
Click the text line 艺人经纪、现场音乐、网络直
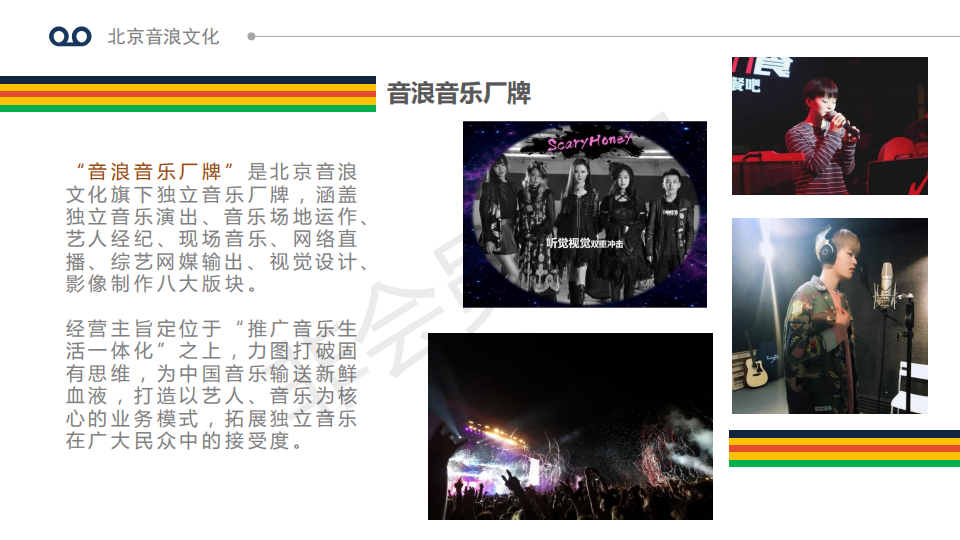tap(212, 239)
